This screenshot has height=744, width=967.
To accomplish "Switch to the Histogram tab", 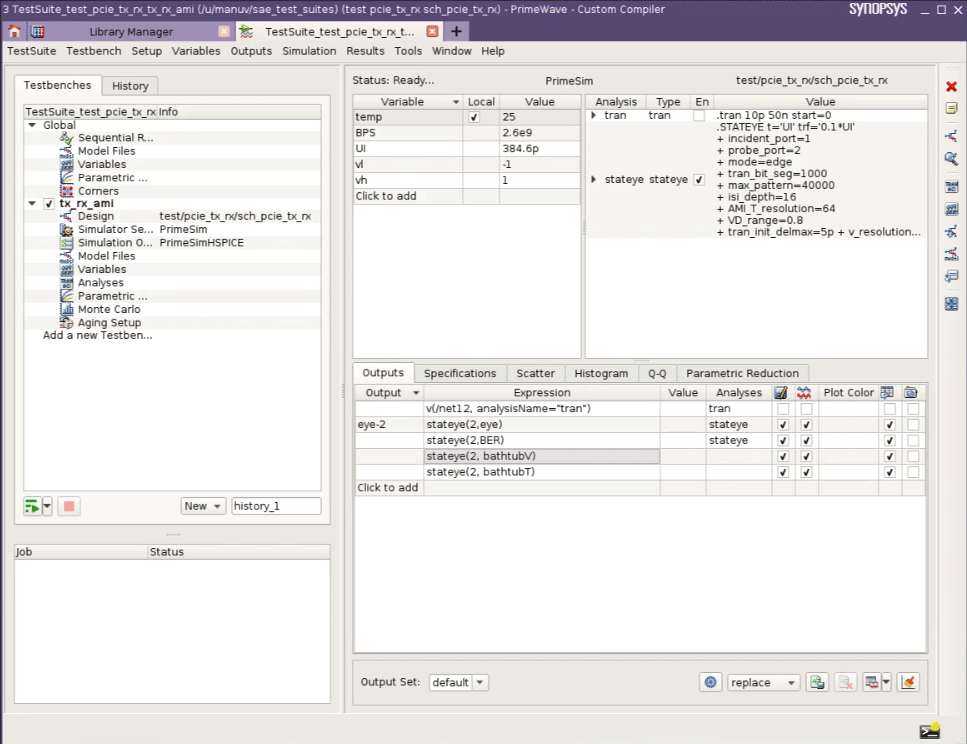I will pyautogui.click(x=600, y=373).
